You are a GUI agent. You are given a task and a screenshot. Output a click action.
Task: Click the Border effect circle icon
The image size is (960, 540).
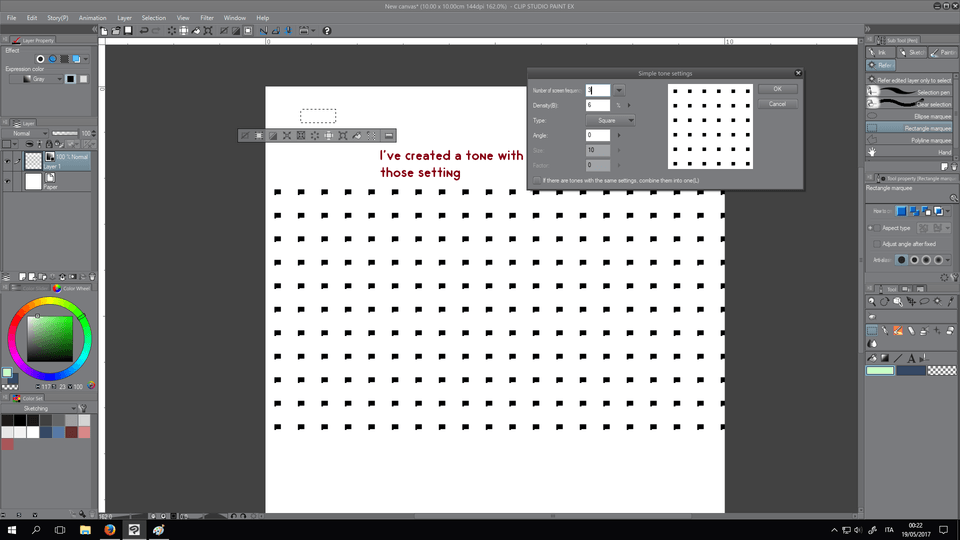(40, 59)
